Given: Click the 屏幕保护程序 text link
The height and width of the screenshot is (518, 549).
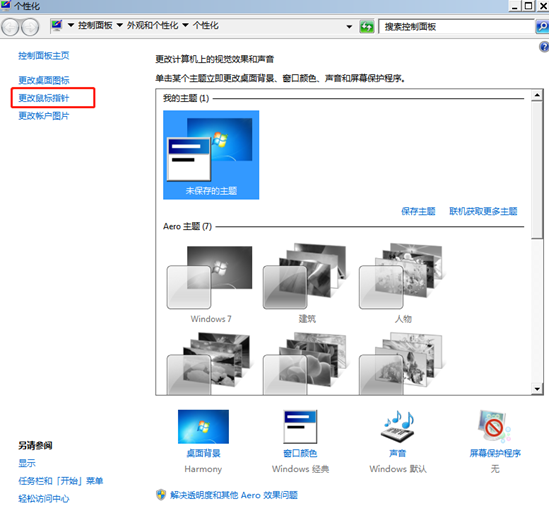Looking at the screenshot, I should tap(495, 453).
